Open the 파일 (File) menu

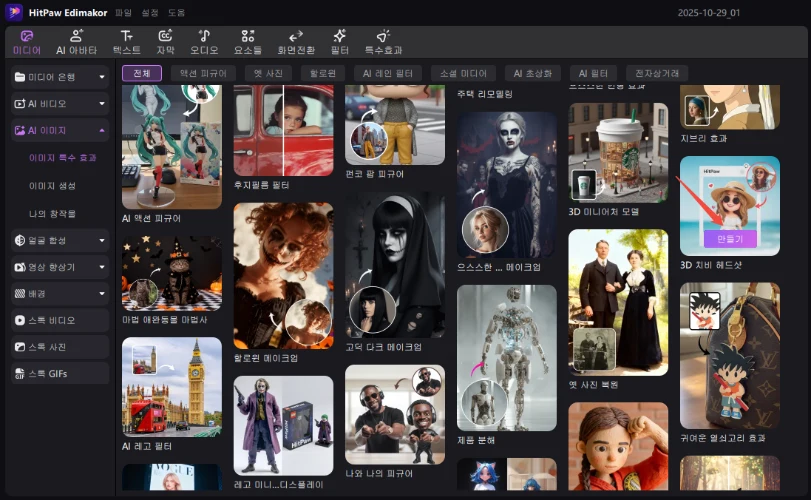123,12
